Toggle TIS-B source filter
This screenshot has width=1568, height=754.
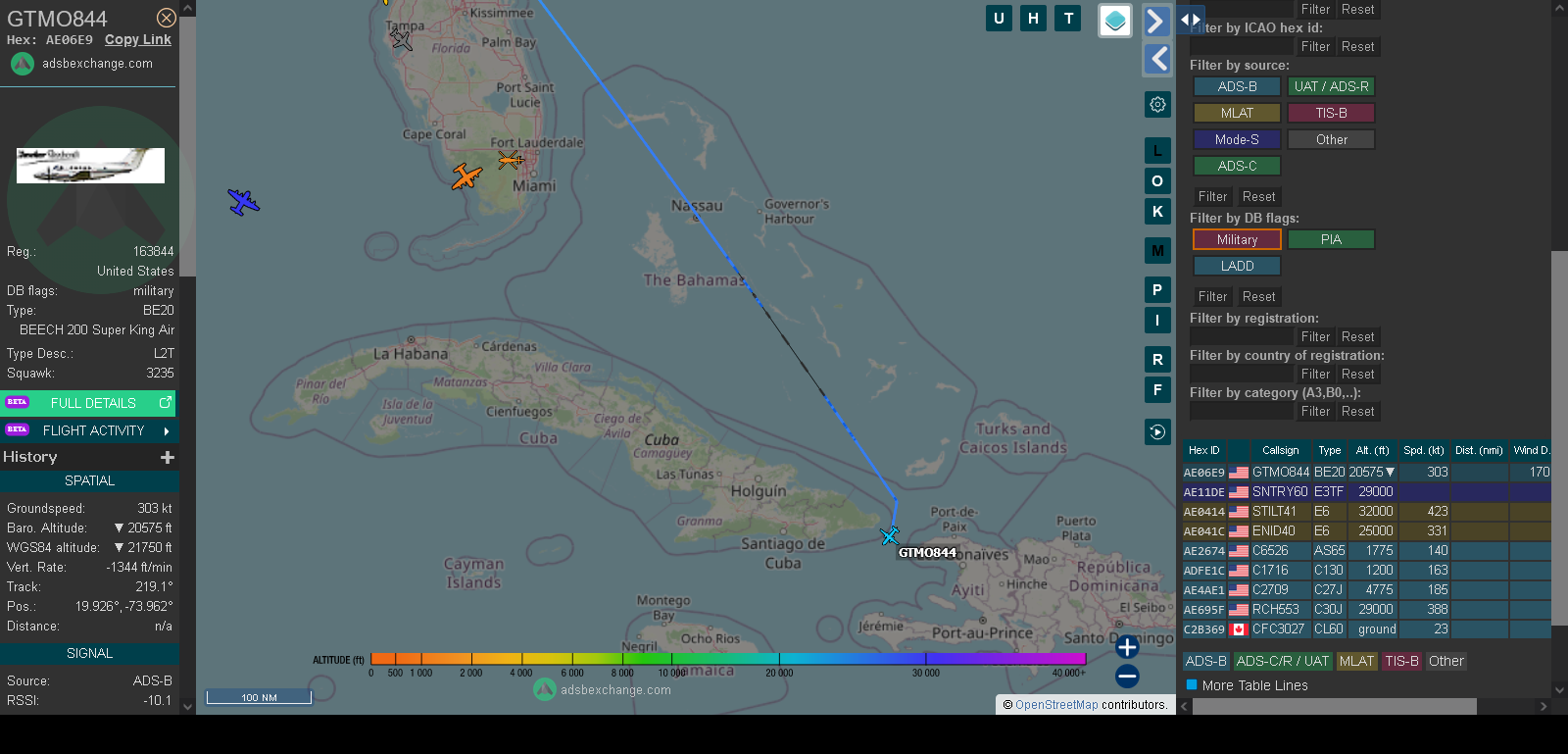point(1331,113)
